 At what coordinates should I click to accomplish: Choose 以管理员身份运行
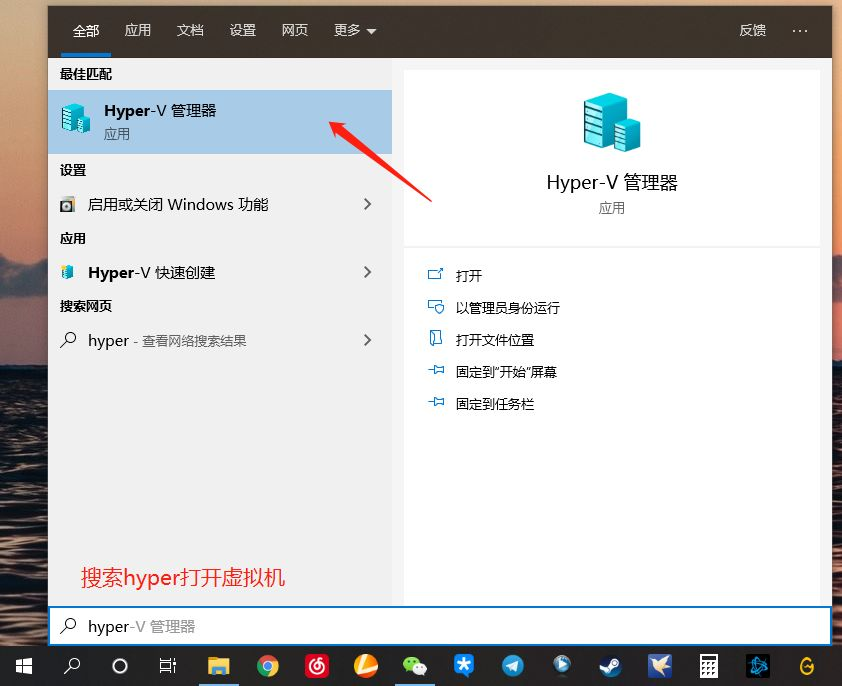(507, 308)
